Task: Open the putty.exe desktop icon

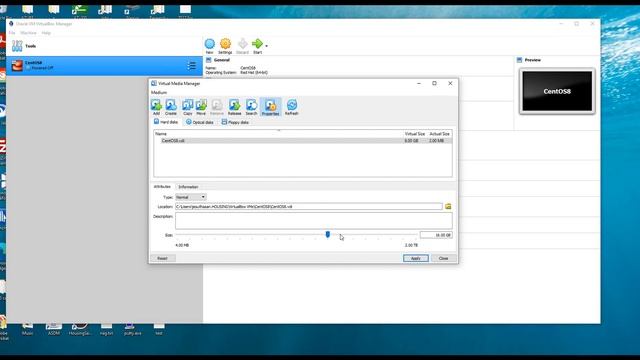Action: pyautogui.click(x=132, y=328)
